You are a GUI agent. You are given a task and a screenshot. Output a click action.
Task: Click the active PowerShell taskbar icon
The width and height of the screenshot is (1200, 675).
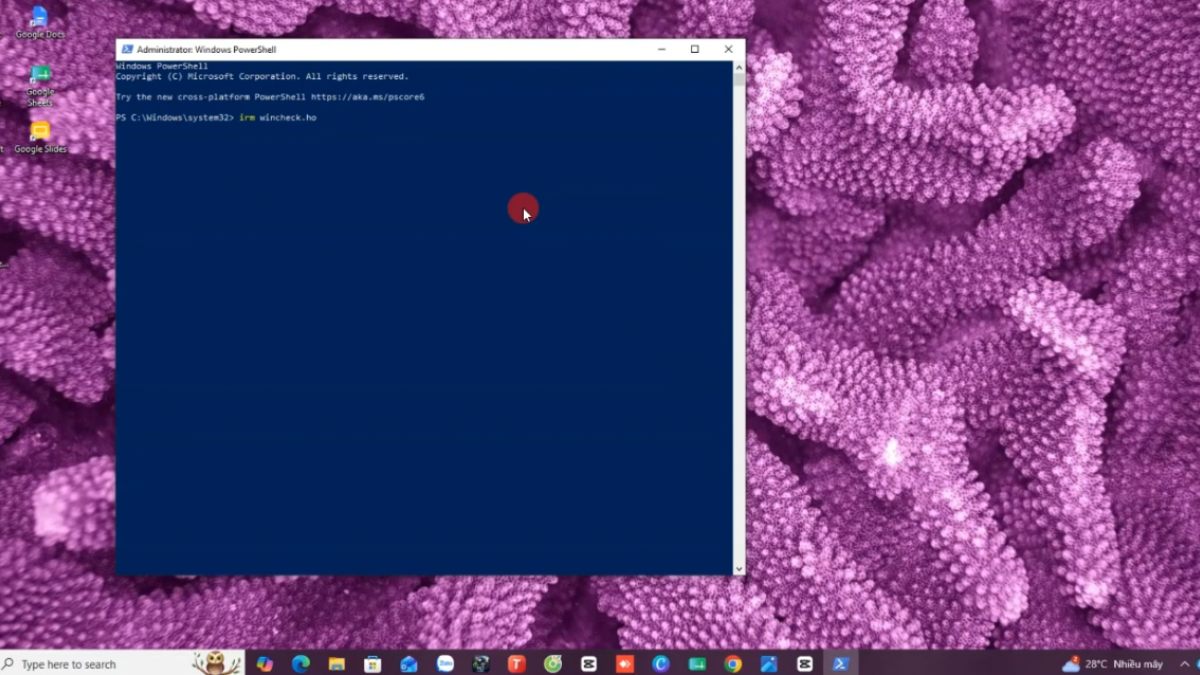841,663
